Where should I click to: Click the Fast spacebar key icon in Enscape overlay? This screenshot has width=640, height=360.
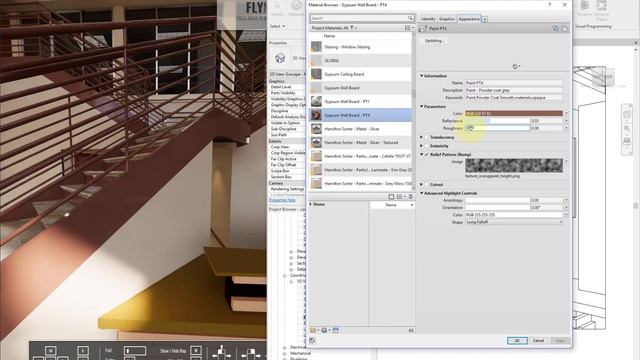pos(135,351)
